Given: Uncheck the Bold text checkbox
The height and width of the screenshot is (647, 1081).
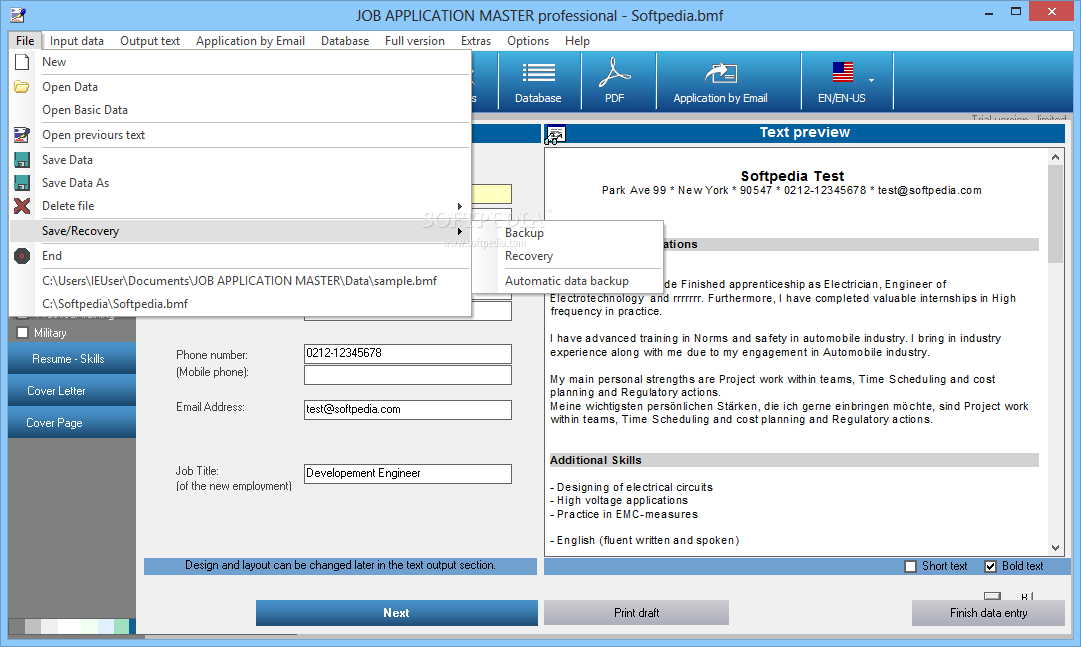Looking at the screenshot, I should click(991, 566).
